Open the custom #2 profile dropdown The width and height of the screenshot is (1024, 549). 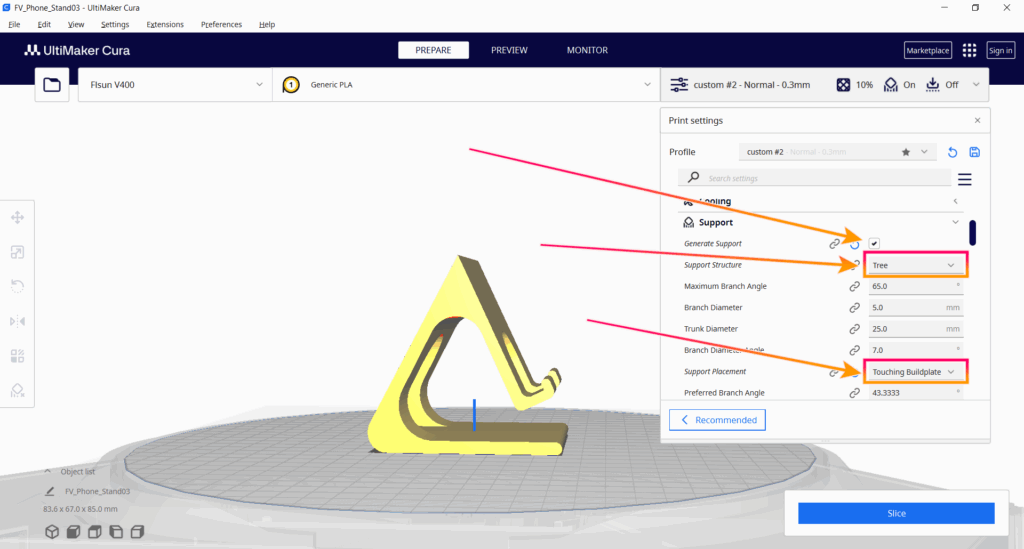click(x=838, y=152)
